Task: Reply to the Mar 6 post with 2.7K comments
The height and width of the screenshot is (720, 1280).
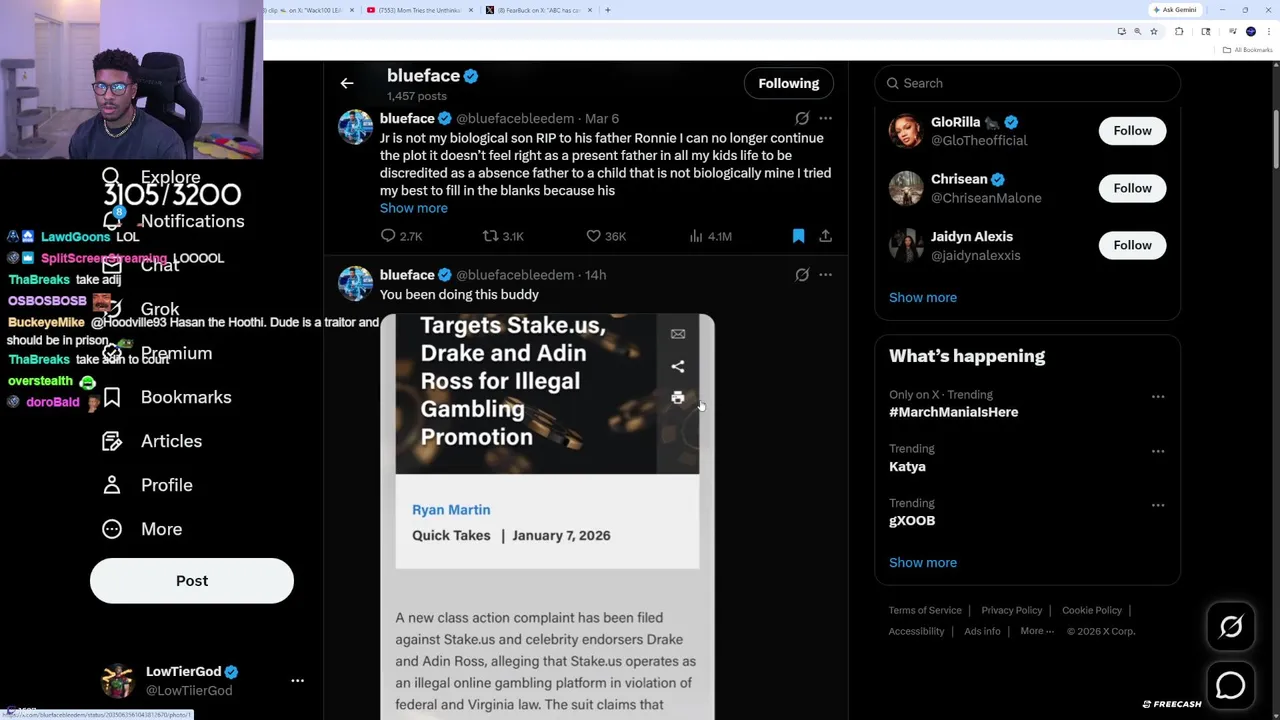Action: [401, 236]
